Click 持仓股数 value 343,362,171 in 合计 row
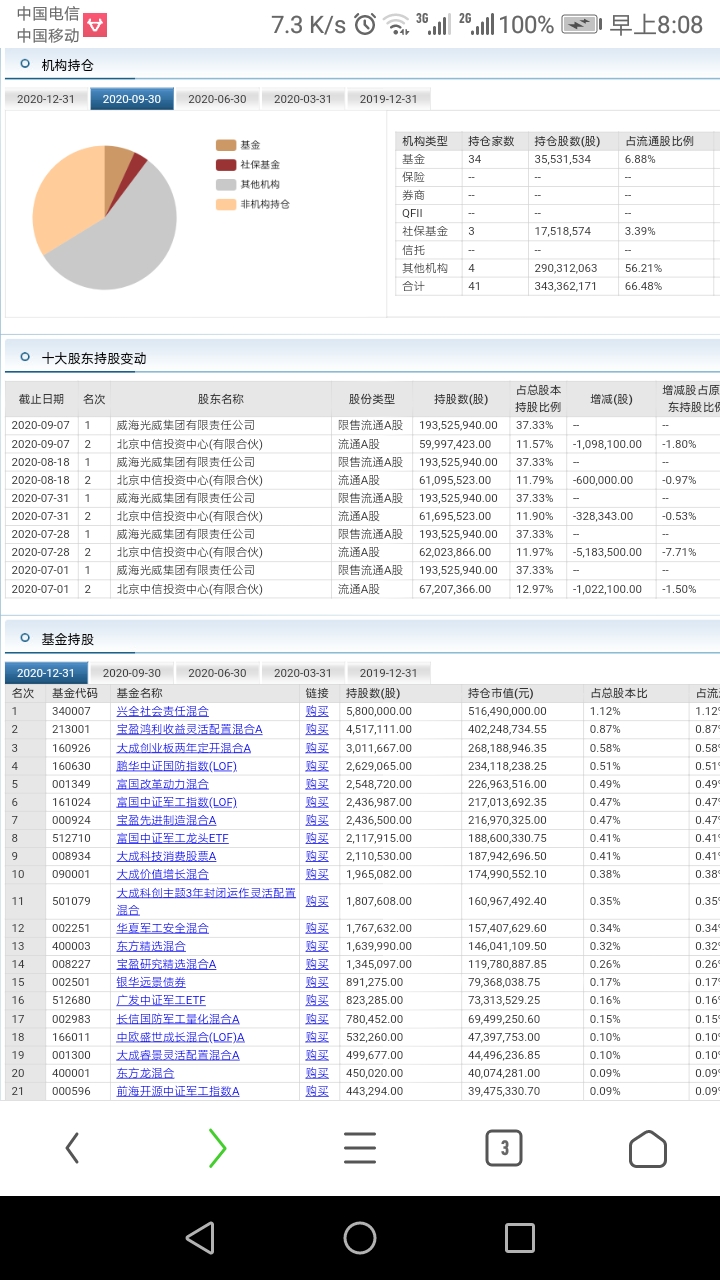The image size is (720, 1280). [566, 286]
